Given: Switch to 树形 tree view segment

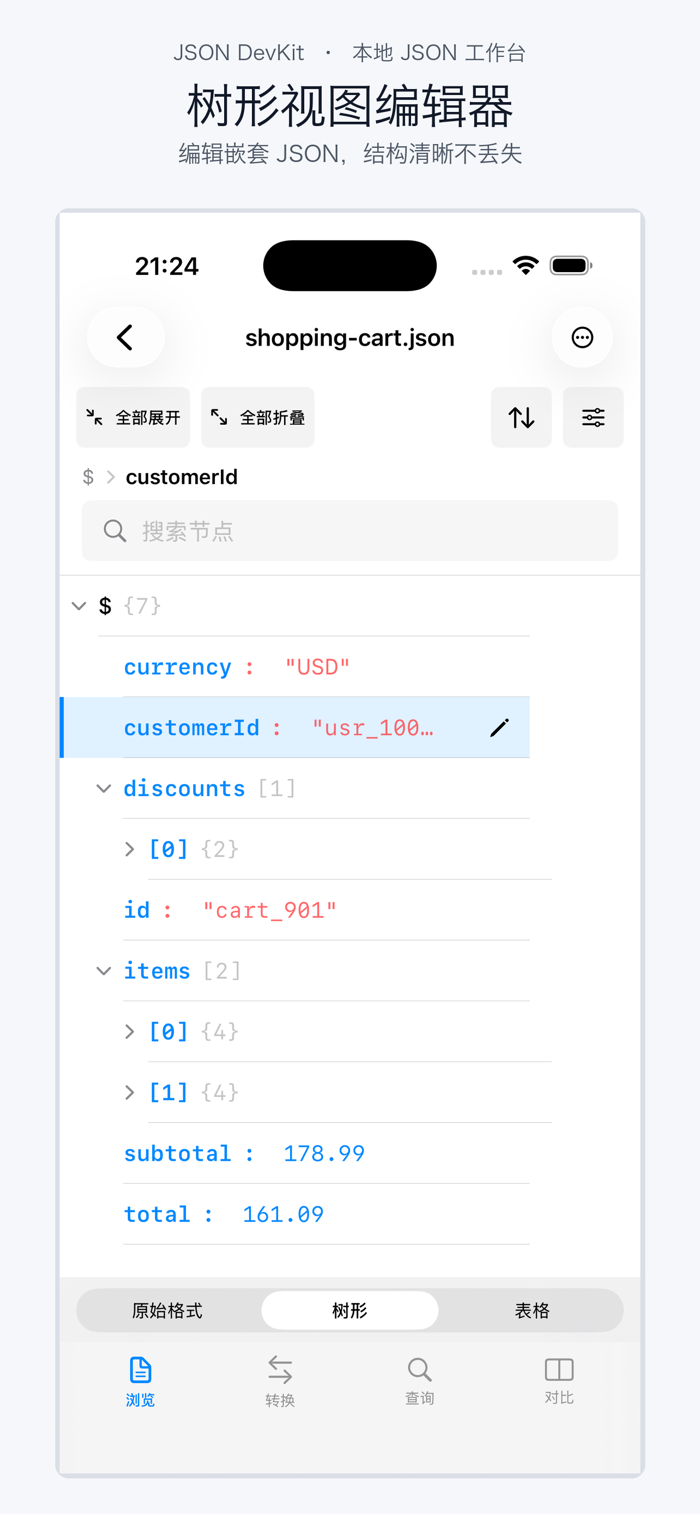Looking at the screenshot, I should (x=350, y=1310).
